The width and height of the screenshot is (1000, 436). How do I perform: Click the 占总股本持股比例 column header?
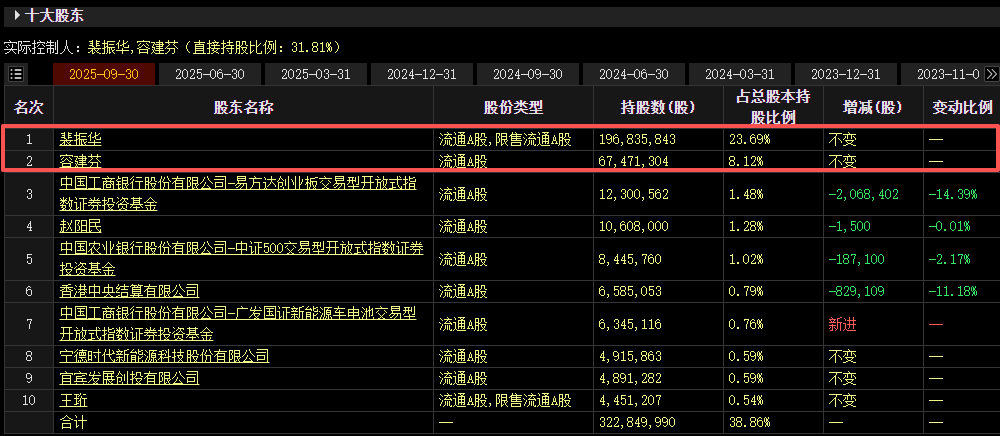click(x=773, y=107)
